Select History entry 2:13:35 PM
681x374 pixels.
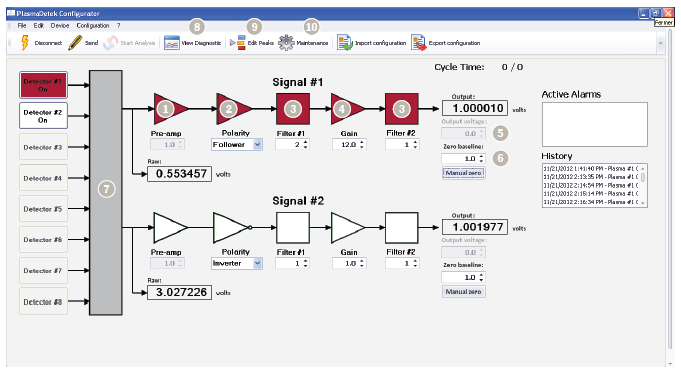[x=591, y=177]
